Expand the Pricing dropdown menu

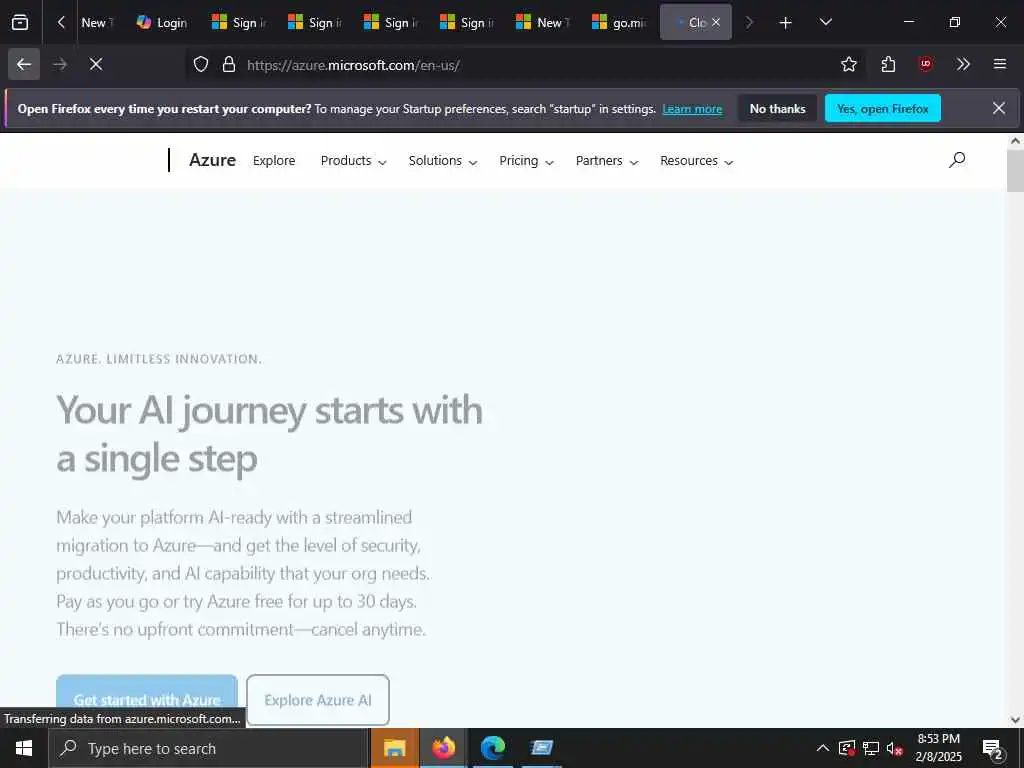[526, 161]
